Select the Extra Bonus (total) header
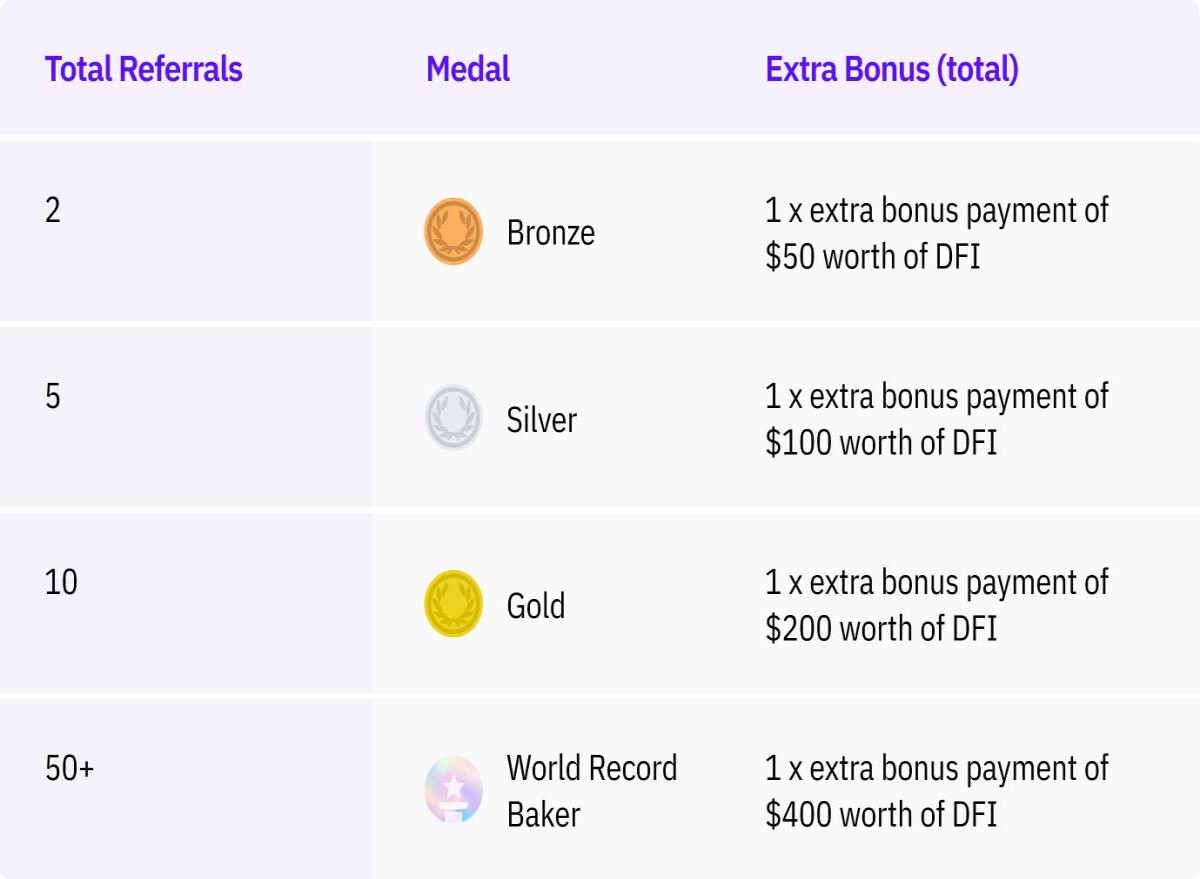 click(x=892, y=69)
